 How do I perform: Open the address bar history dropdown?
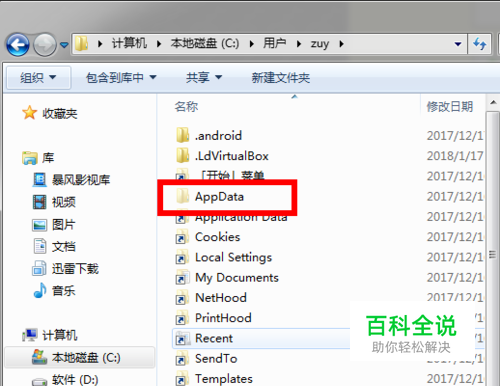tap(458, 44)
